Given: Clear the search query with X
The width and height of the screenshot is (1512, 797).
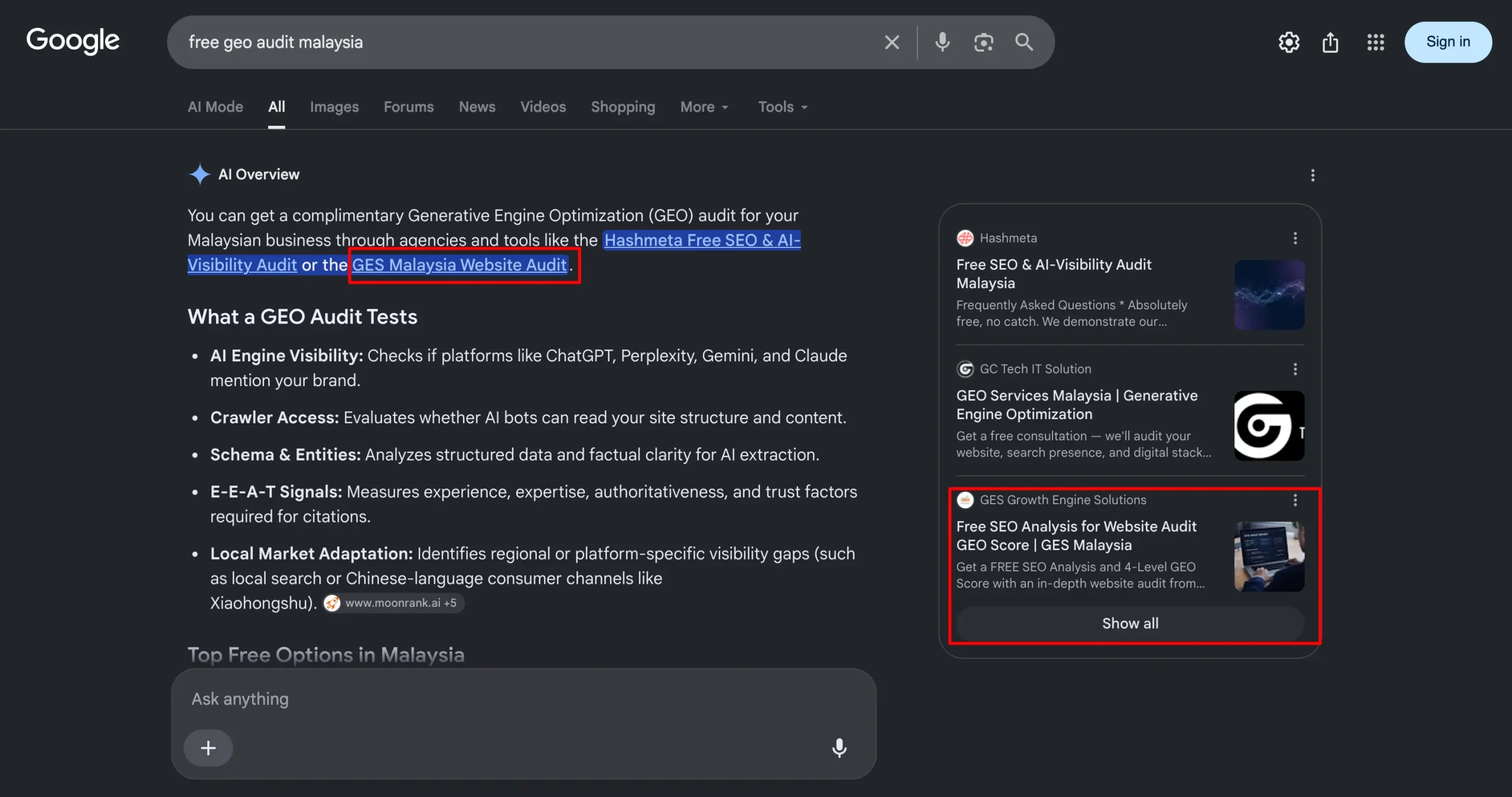Looking at the screenshot, I should [892, 42].
